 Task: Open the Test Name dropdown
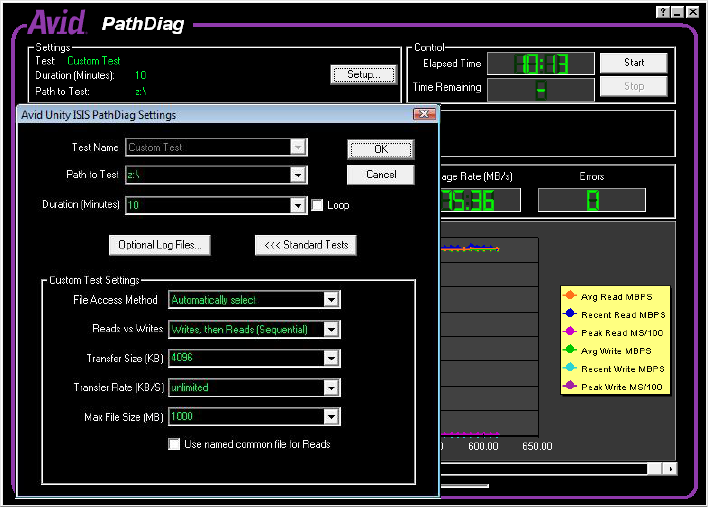pyautogui.click(x=298, y=148)
